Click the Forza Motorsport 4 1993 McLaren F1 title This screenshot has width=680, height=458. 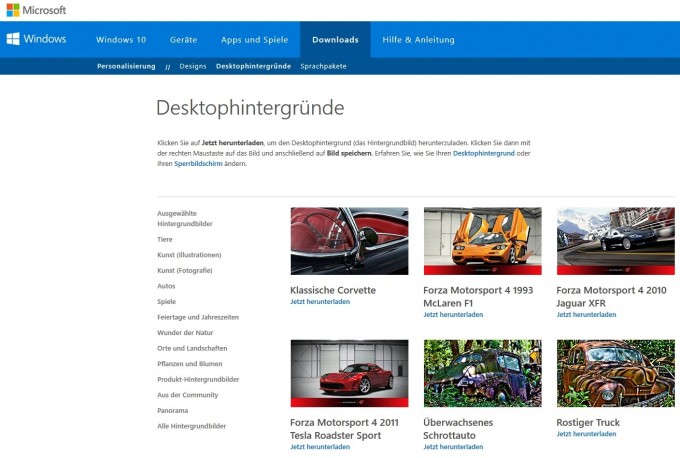[x=478, y=297]
